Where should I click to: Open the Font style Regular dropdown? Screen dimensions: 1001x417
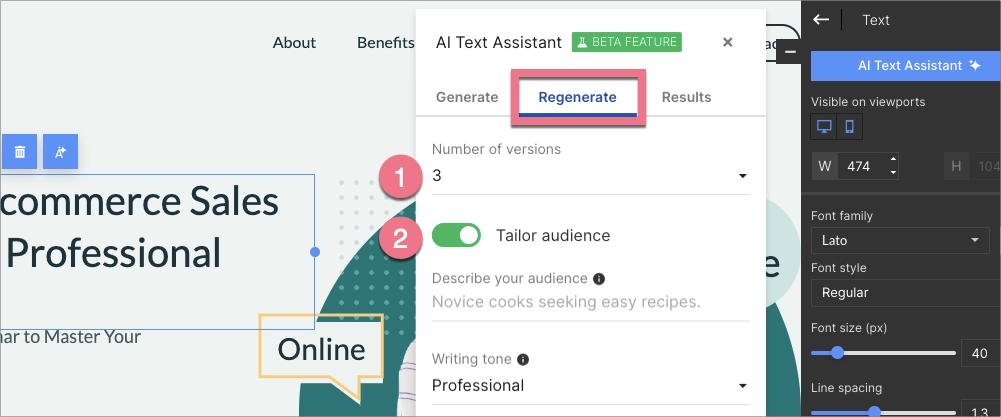coord(906,292)
